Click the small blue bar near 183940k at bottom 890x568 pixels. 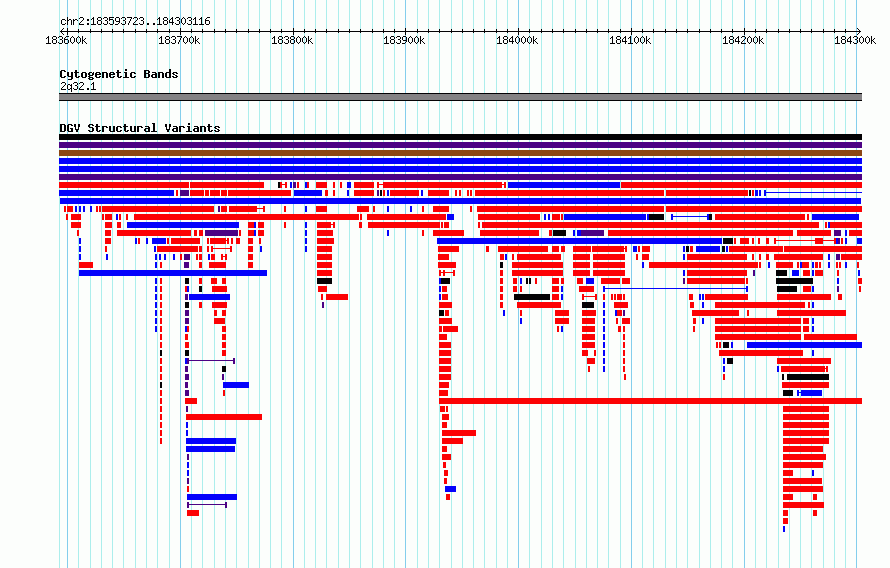pos(450,489)
